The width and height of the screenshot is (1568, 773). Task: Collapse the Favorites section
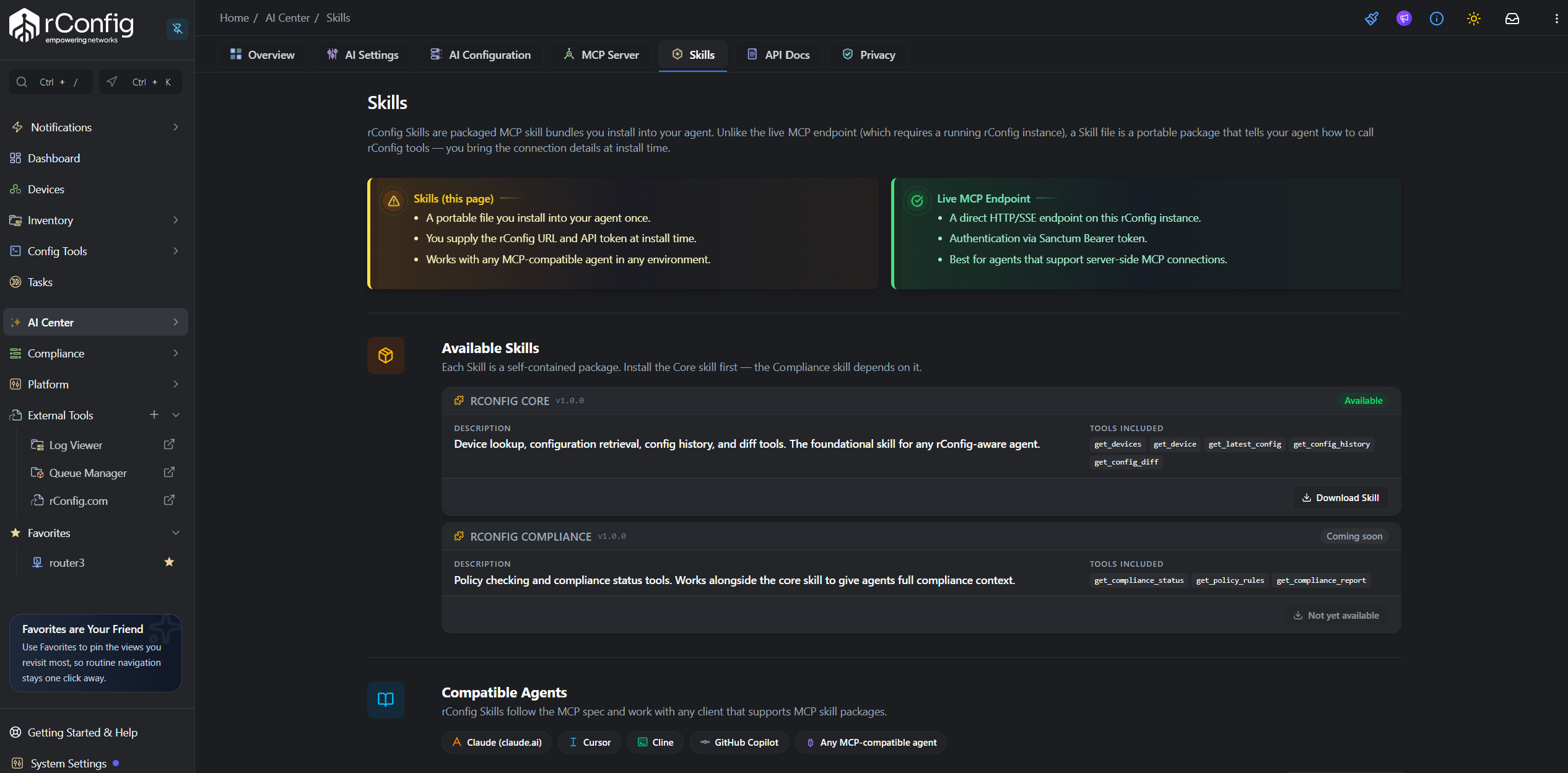[176, 533]
